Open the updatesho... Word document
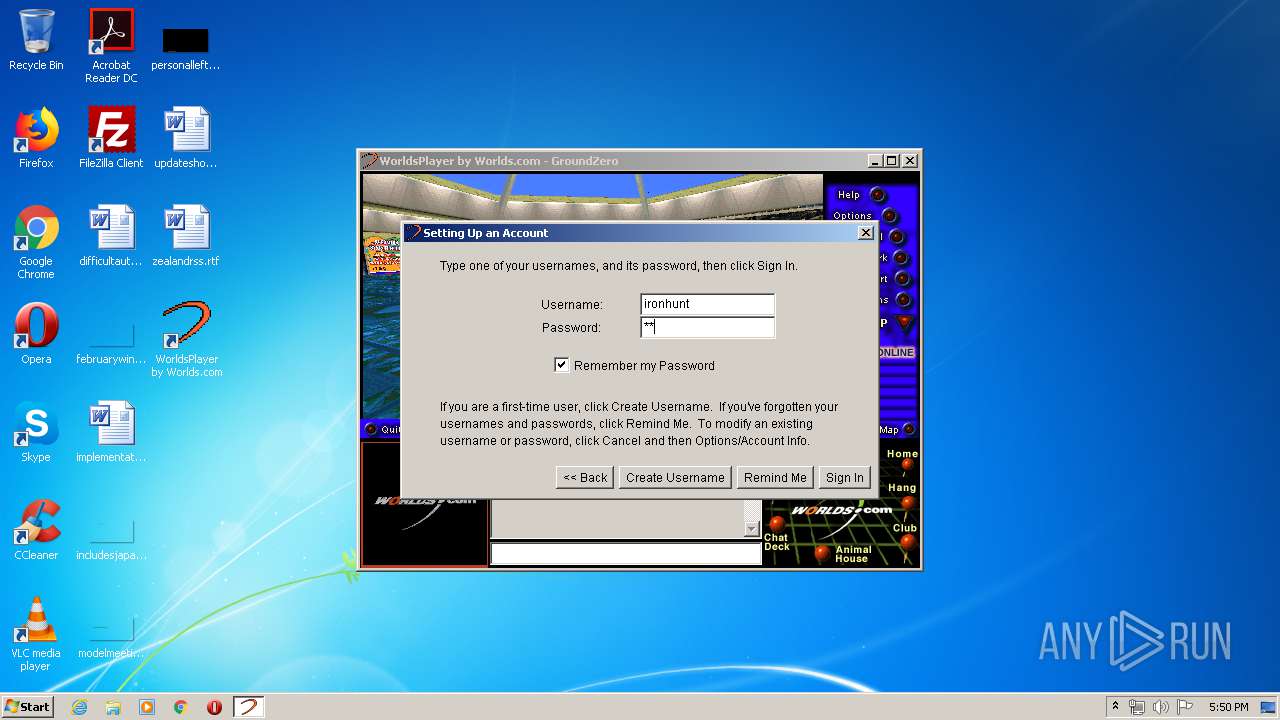The image size is (1280, 720). click(x=186, y=138)
